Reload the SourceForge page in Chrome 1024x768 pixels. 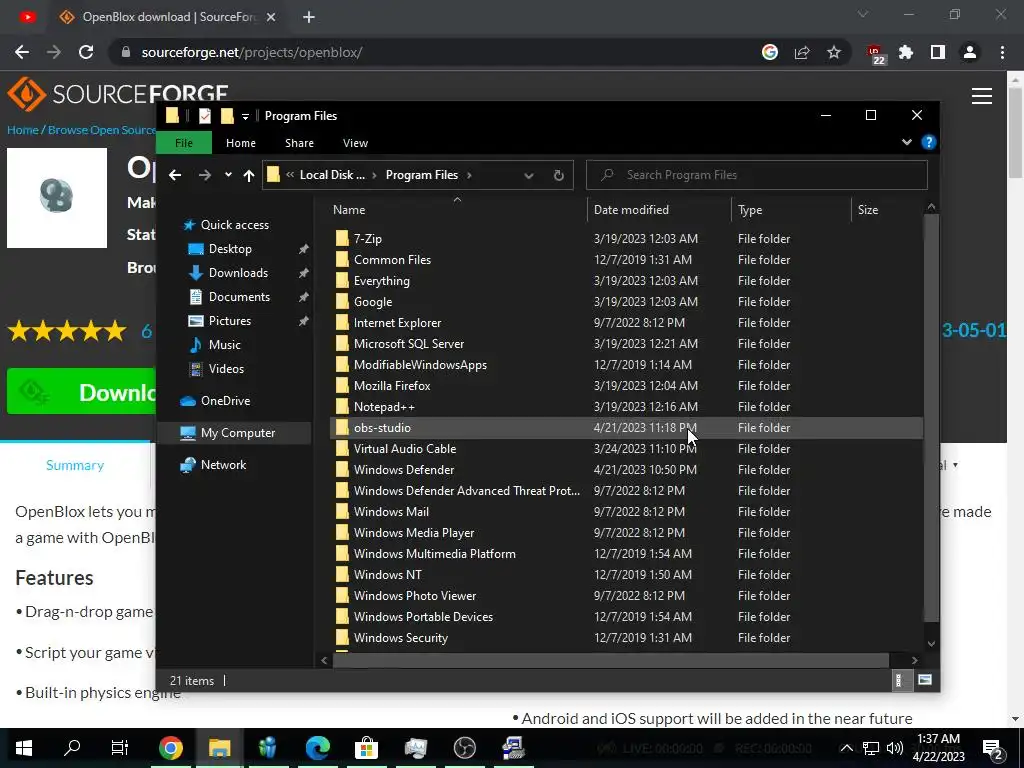coord(86,52)
